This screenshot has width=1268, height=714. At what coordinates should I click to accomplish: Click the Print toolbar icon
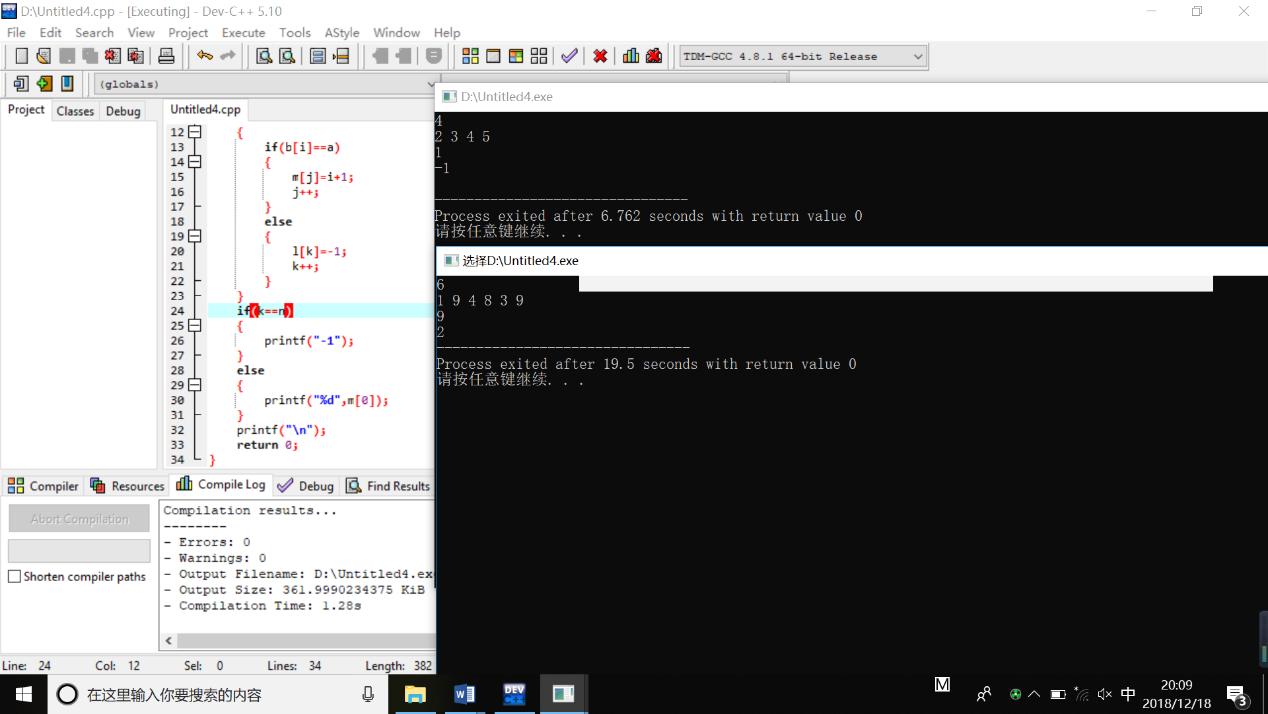166,56
